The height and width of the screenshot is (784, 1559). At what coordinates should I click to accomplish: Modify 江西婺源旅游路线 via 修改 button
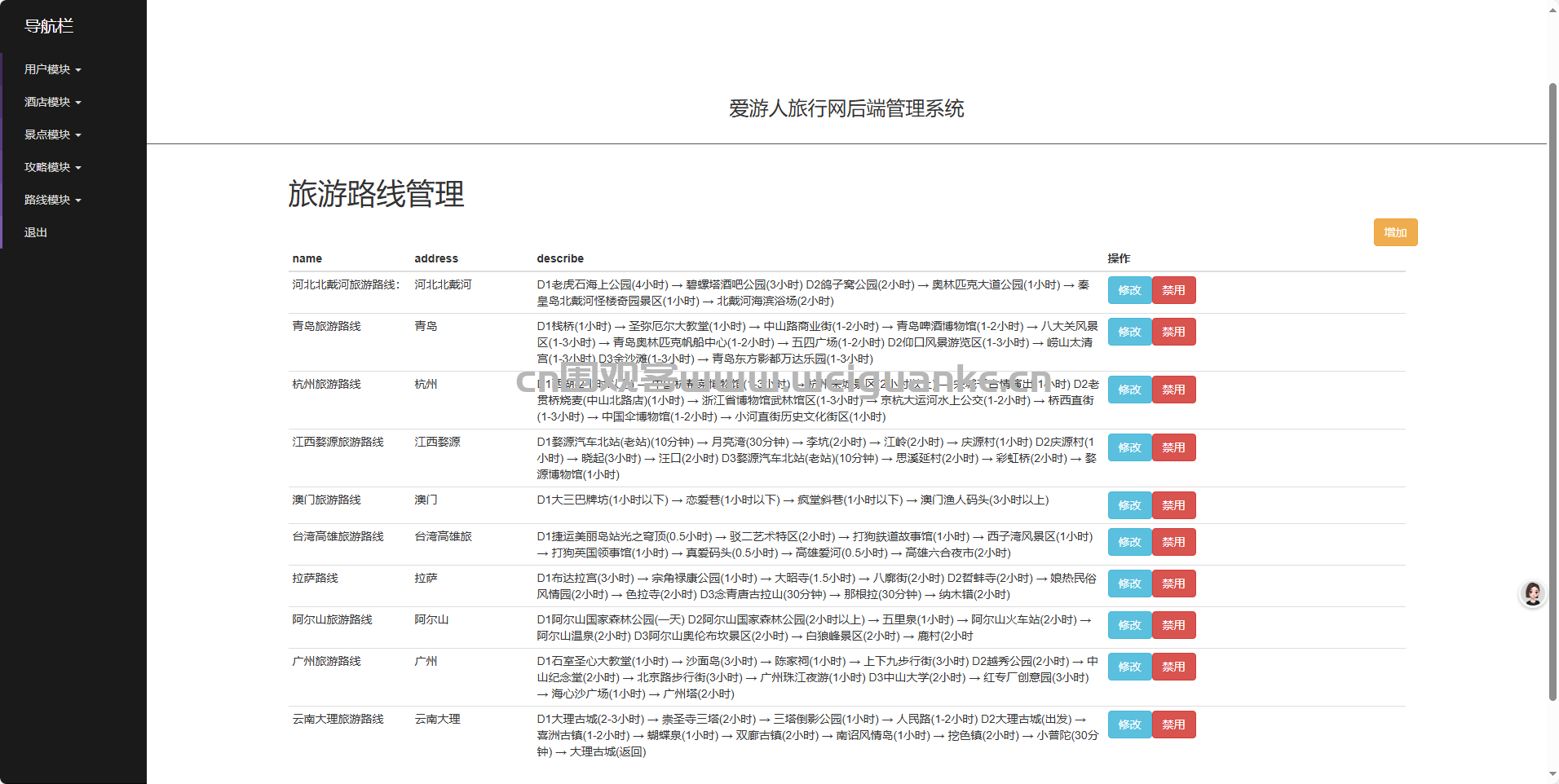click(1129, 447)
